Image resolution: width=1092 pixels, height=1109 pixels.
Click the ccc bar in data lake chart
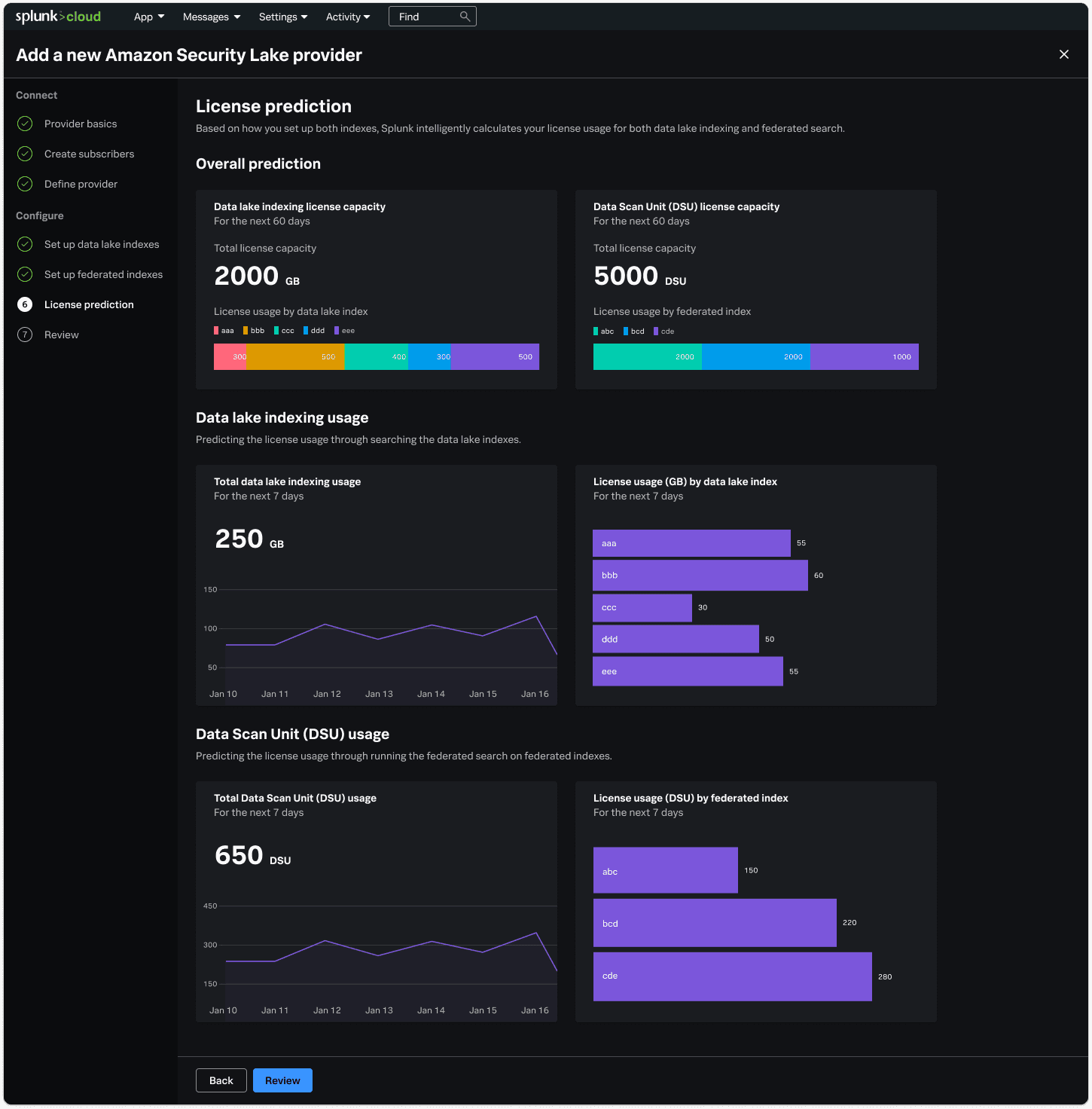(642, 608)
